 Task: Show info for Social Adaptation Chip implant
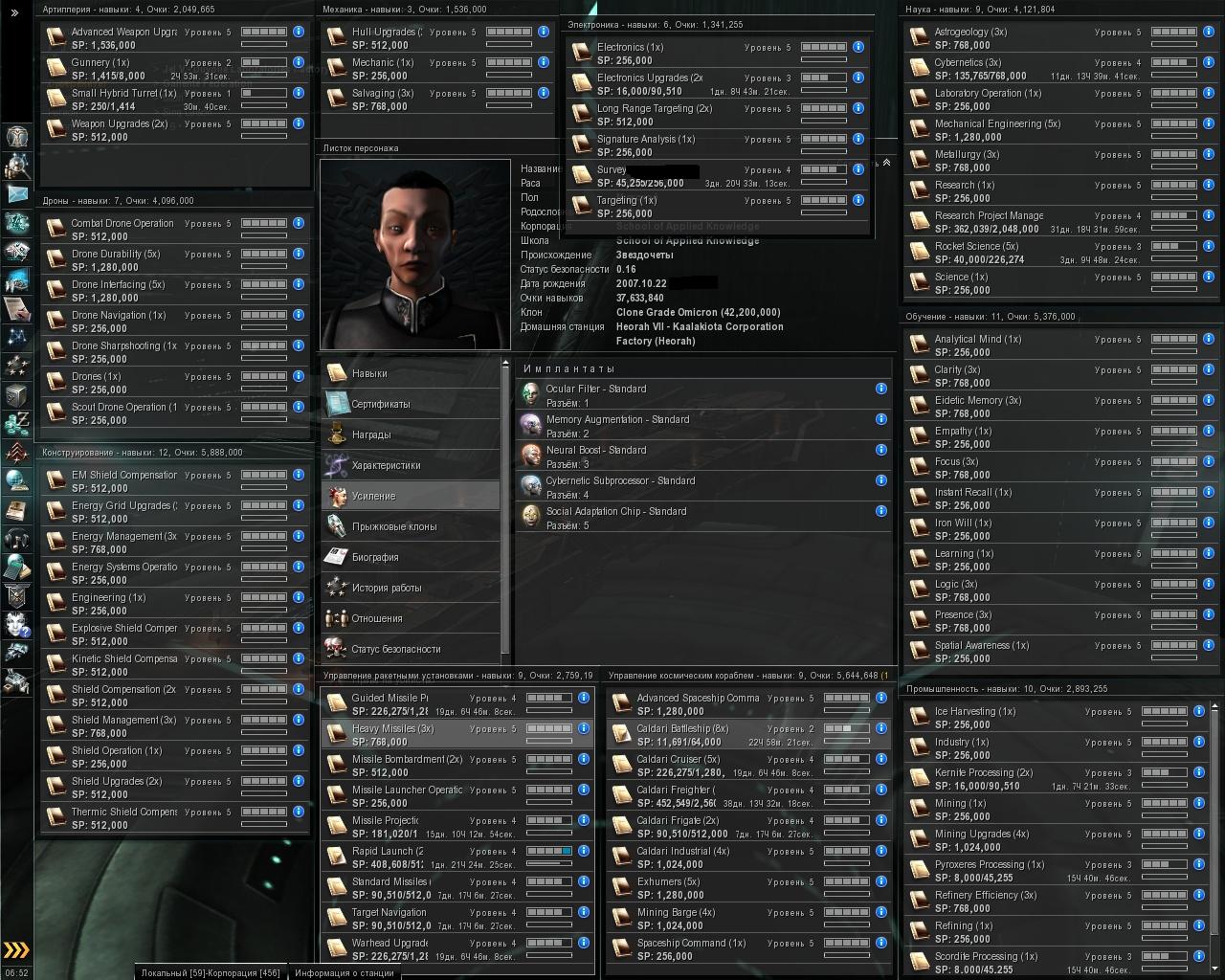point(881,511)
